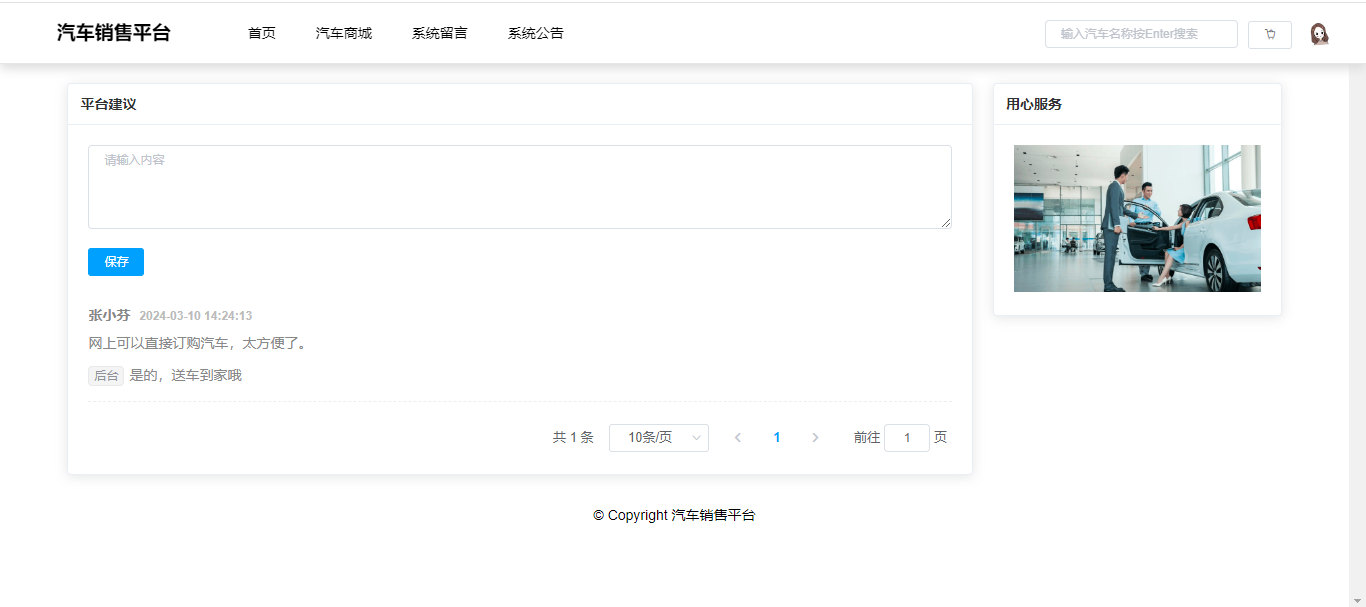Image resolution: width=1366 pixels, height=607 pixels.
Task: Open 系统留言 menu item
Action: 440,33
